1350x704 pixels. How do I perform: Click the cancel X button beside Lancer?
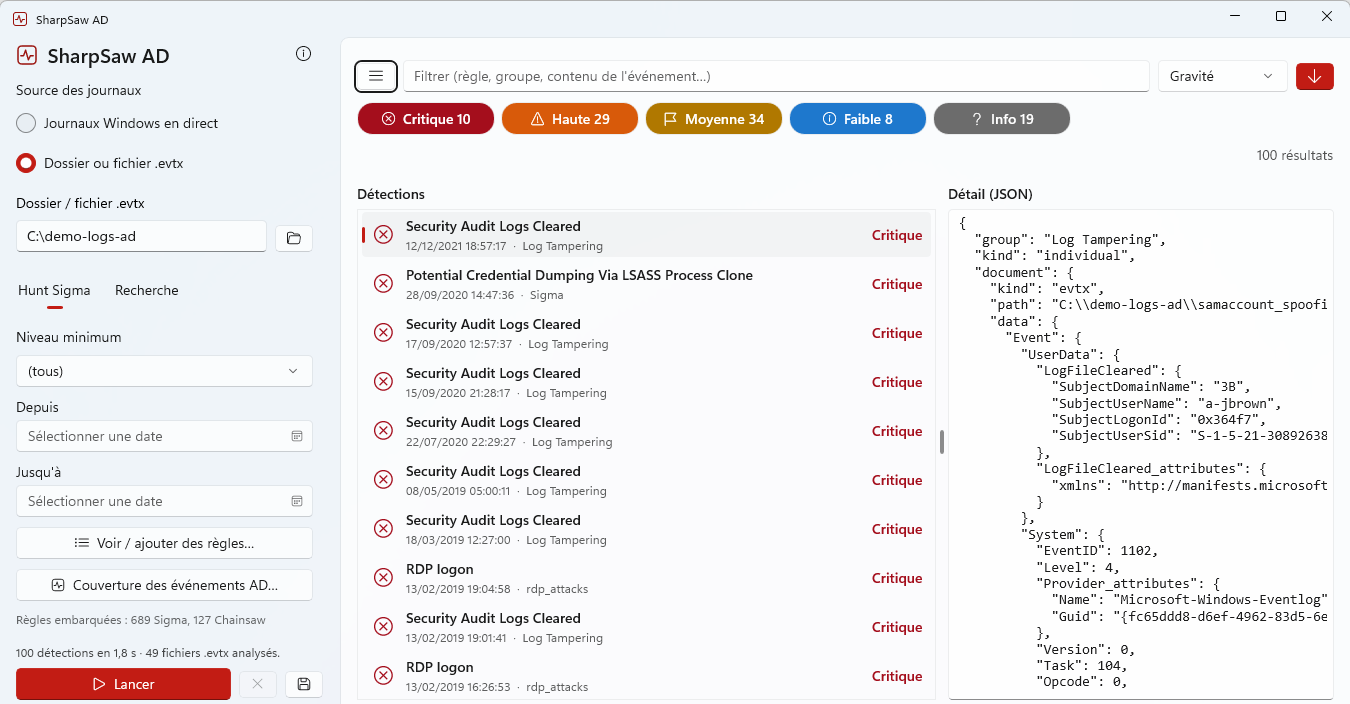pyautogui.click(x=257, y=684)
